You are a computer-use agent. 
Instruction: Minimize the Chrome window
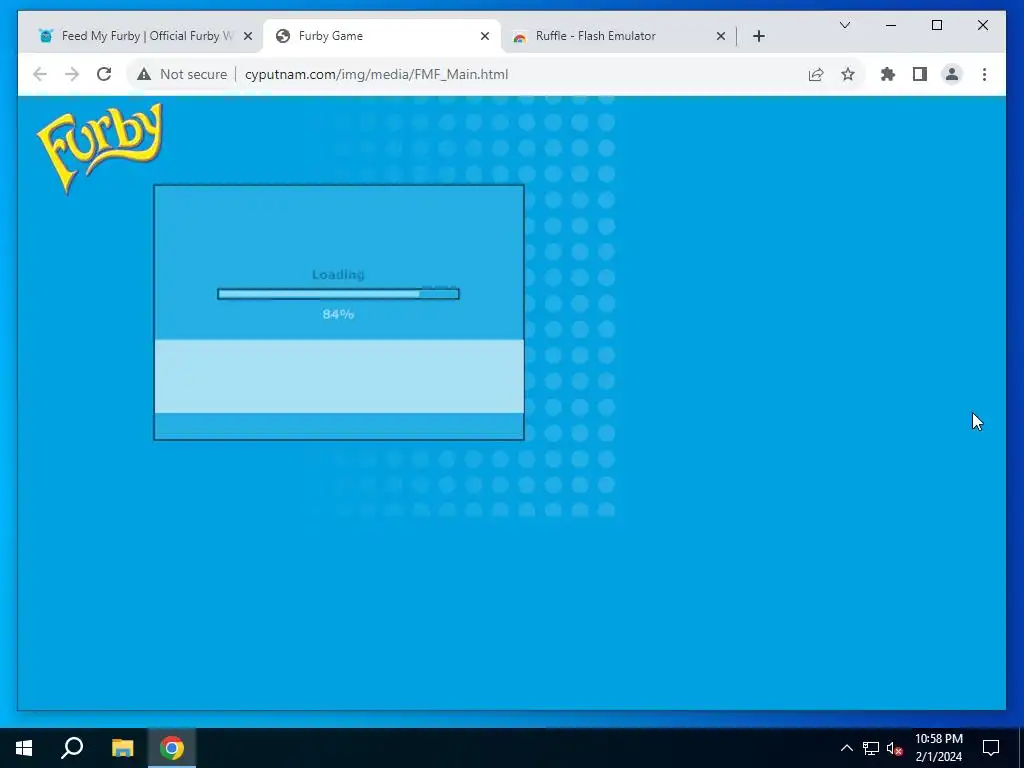point(891,25)
